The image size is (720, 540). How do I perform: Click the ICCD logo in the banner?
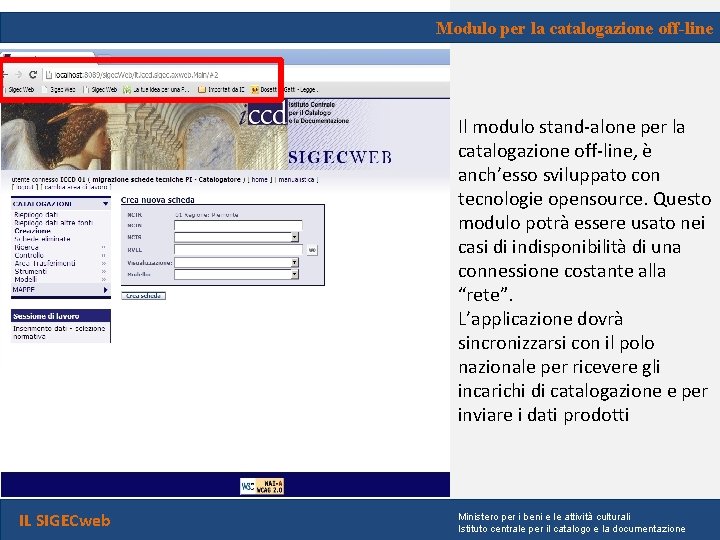264,114
